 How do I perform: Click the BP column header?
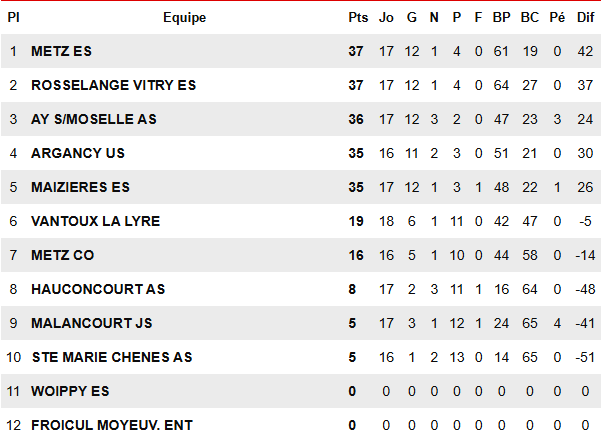point(502,18)
